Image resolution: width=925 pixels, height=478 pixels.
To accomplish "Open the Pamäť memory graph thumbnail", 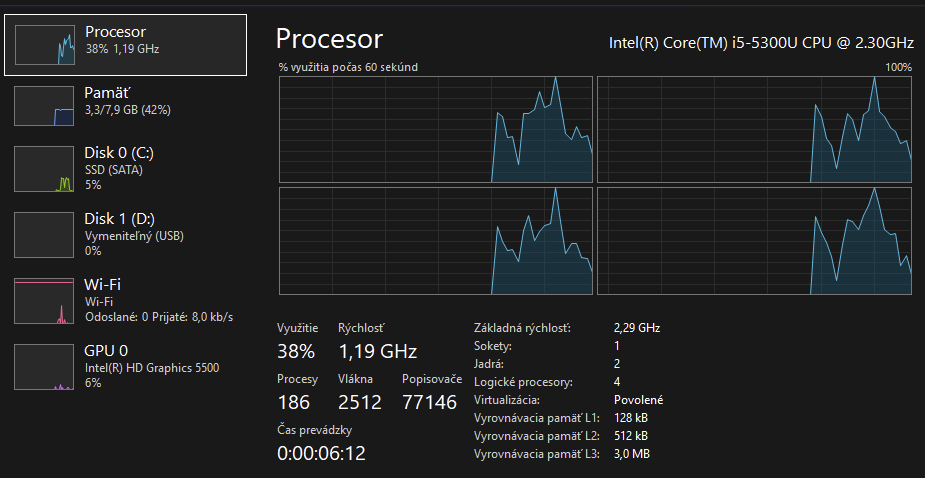I will coord(45,105).
